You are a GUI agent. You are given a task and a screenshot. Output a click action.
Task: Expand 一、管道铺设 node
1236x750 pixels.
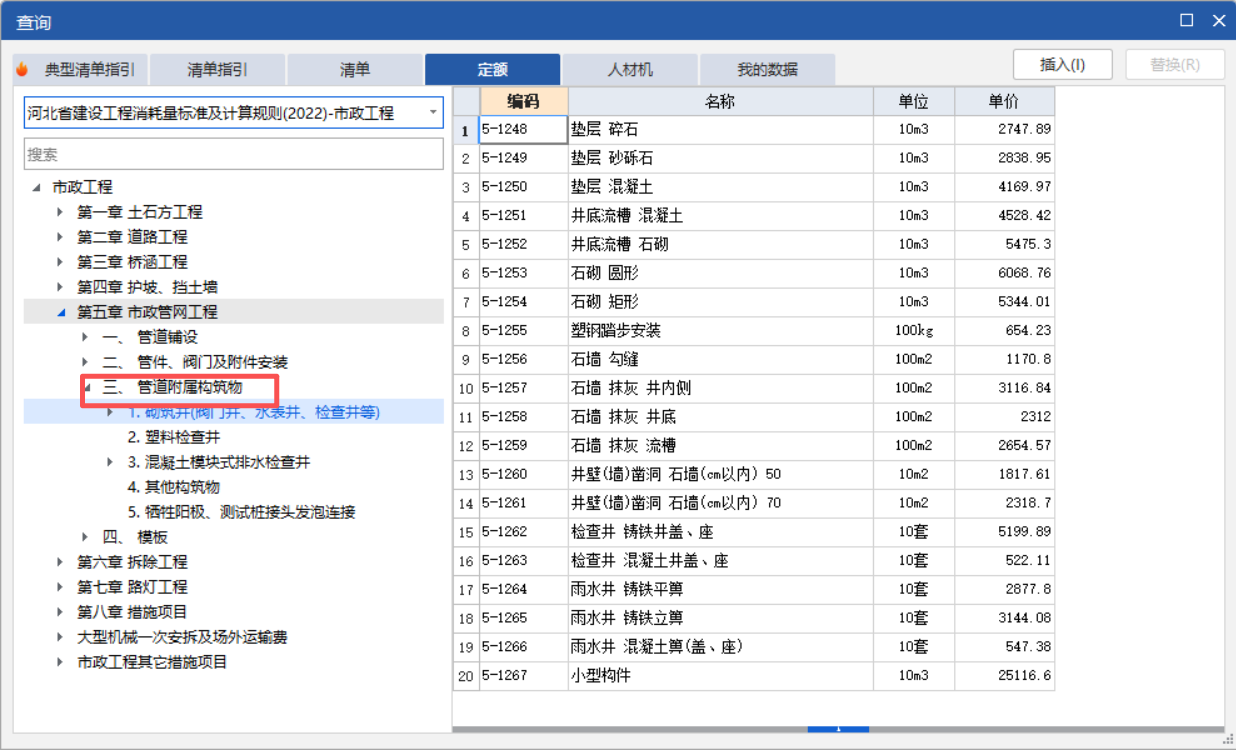click(x=85, y=337)
